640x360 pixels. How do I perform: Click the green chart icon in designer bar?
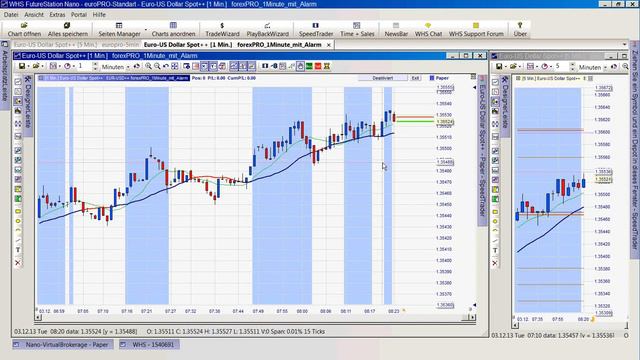[x=18, y=199]
